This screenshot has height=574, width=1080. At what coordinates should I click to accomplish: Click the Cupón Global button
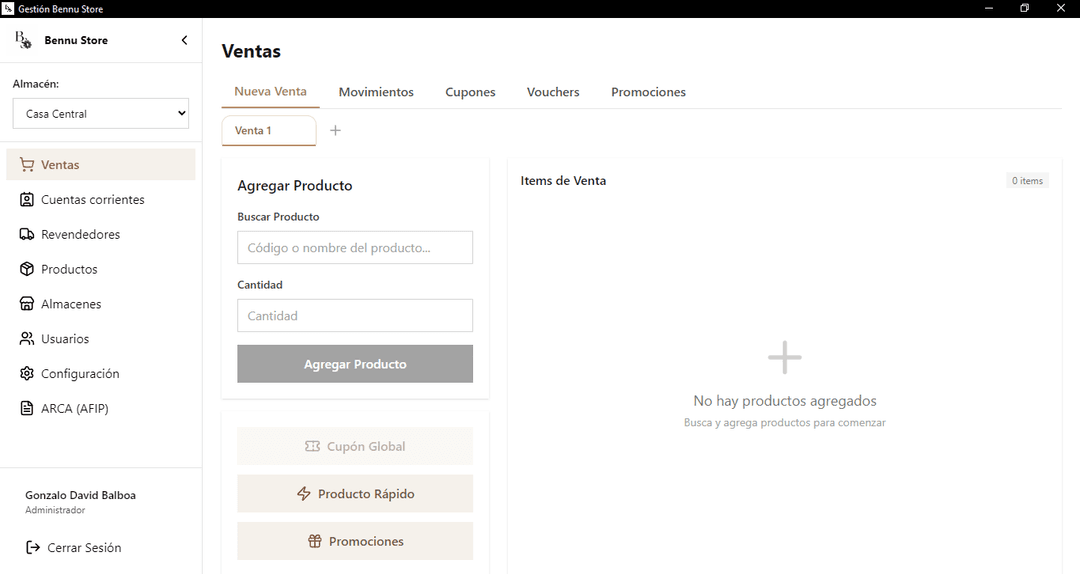pos(355,447)
